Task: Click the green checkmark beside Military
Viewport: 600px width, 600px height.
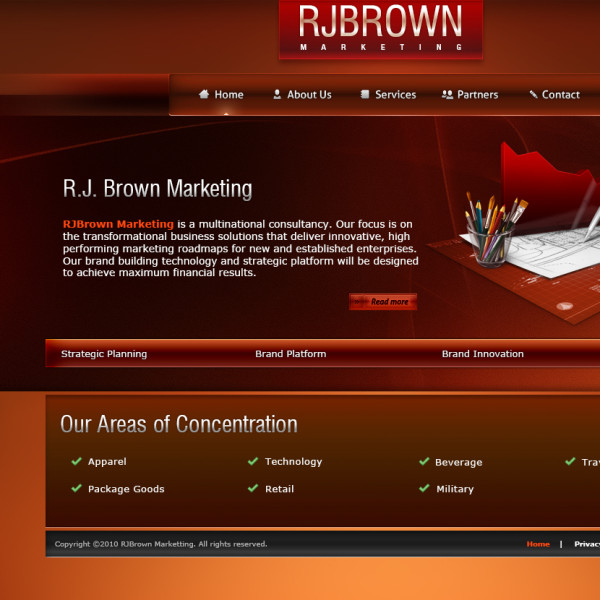Action: 424,488
